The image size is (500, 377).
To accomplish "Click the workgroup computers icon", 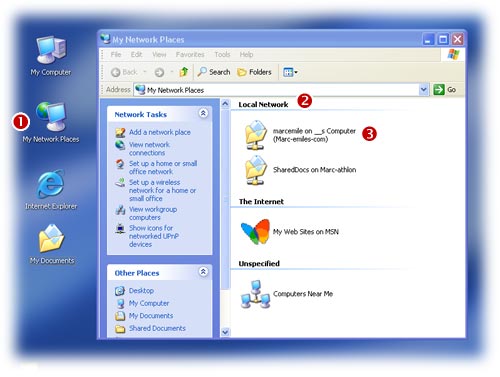I will click(120, 210).
